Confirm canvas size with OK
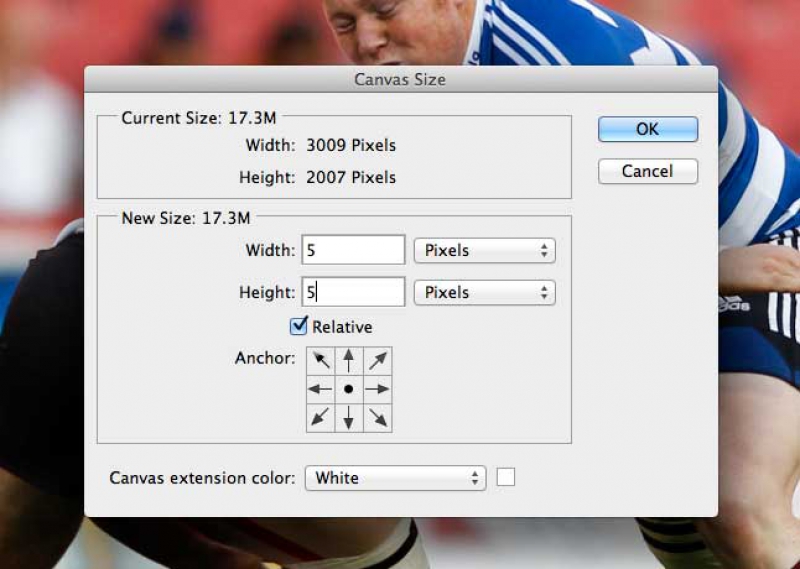The image size is (800, 569). tap(648, 129)
